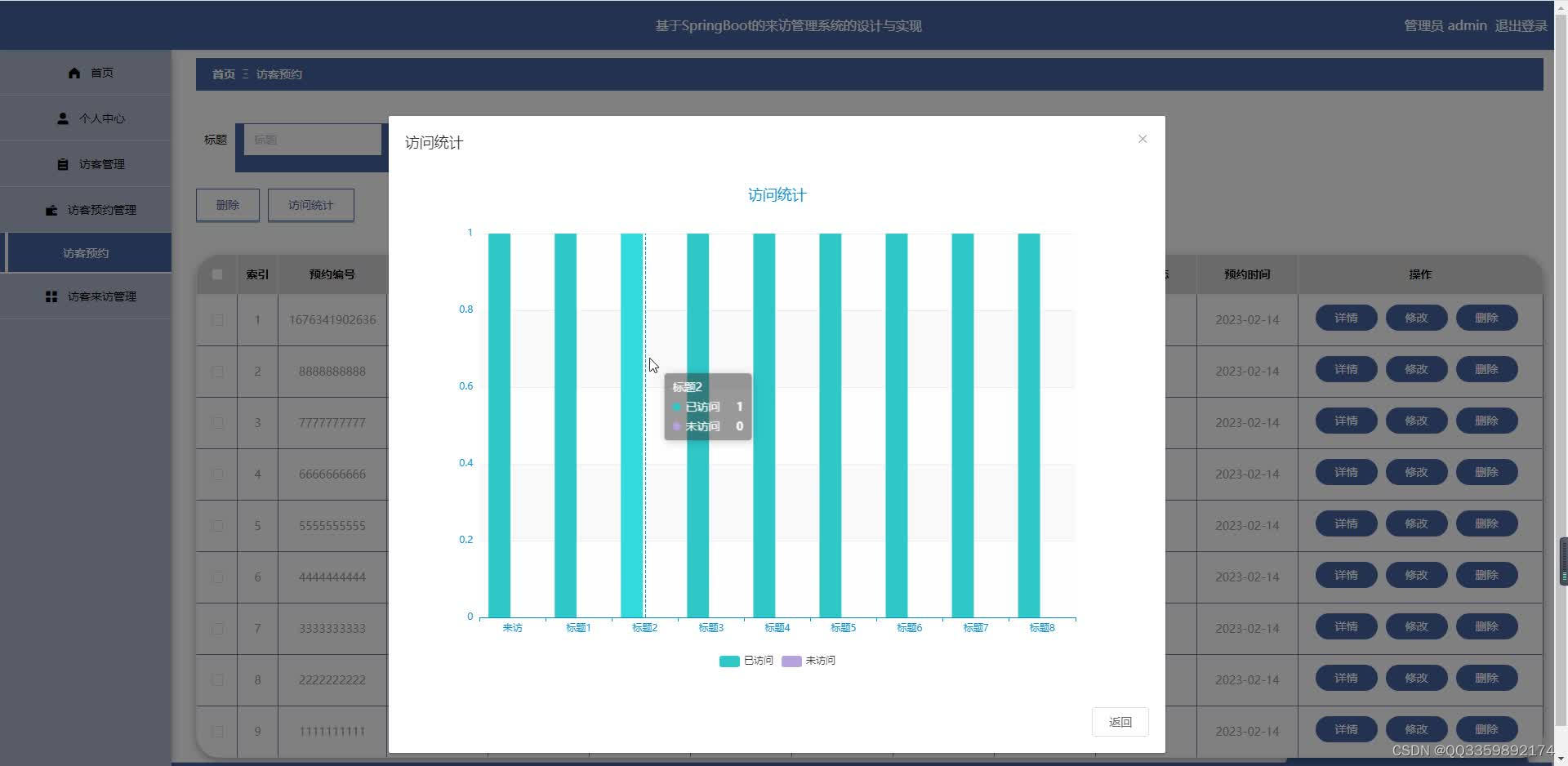The image size is (1568, 766).
Task: Open 访客管理 in the sidebar
Action: (86, 164)
